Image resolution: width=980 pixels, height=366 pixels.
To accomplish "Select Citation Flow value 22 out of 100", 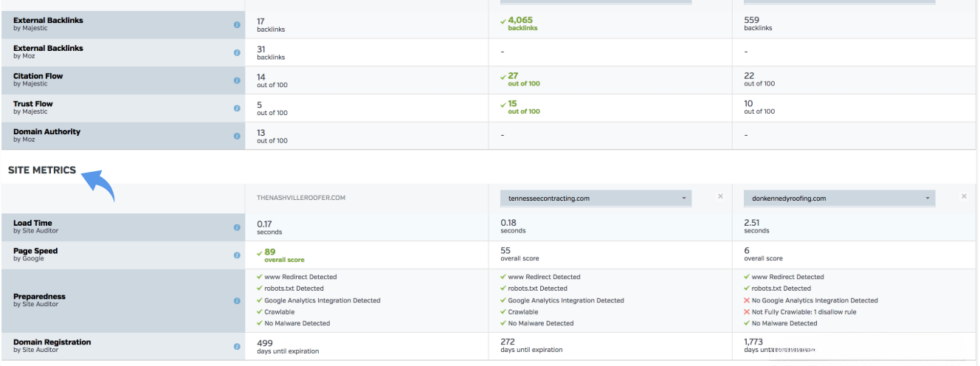I will 759,79.
